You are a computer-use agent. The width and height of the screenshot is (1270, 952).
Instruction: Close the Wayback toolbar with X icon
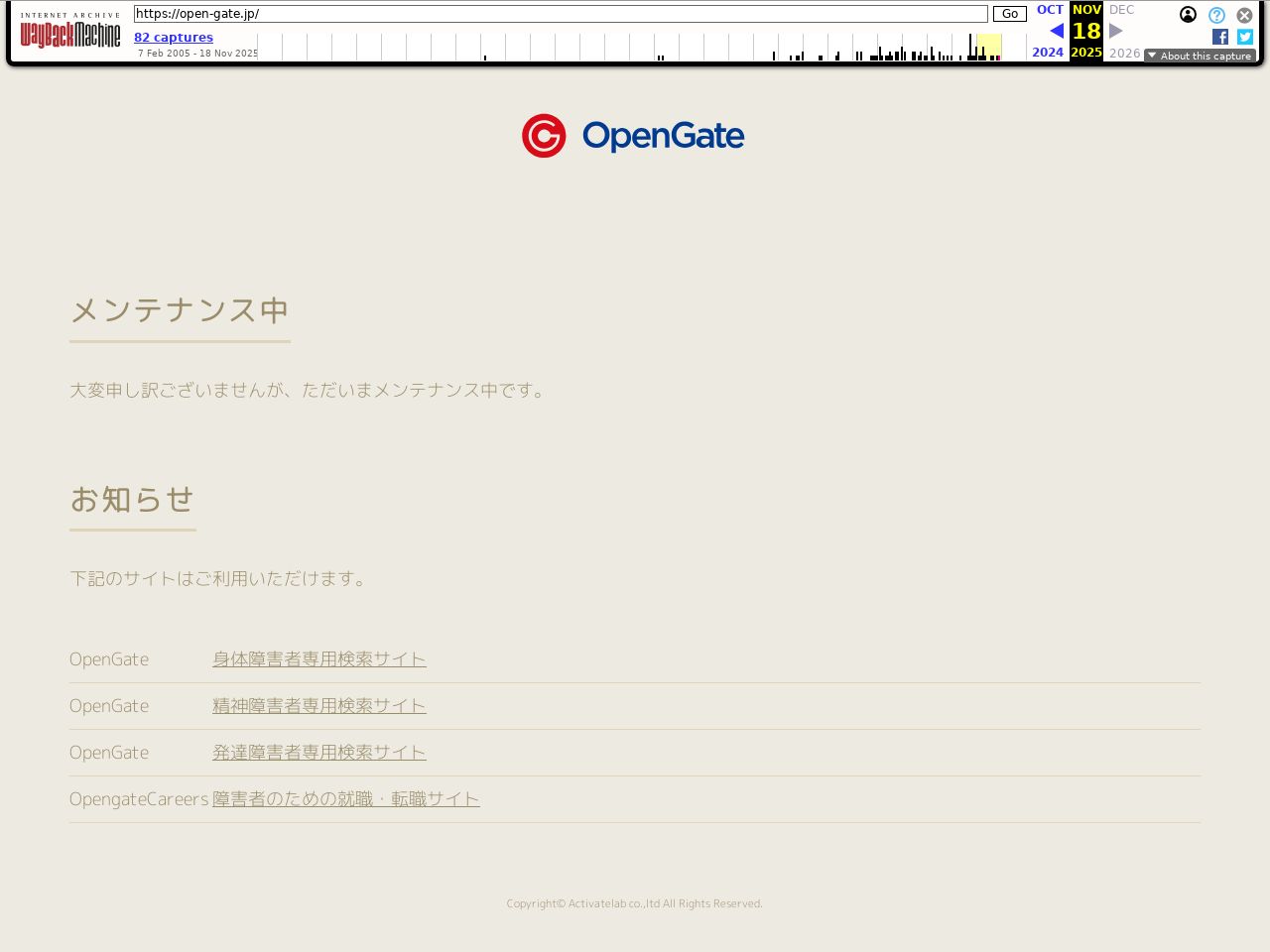coord(1244,15)
